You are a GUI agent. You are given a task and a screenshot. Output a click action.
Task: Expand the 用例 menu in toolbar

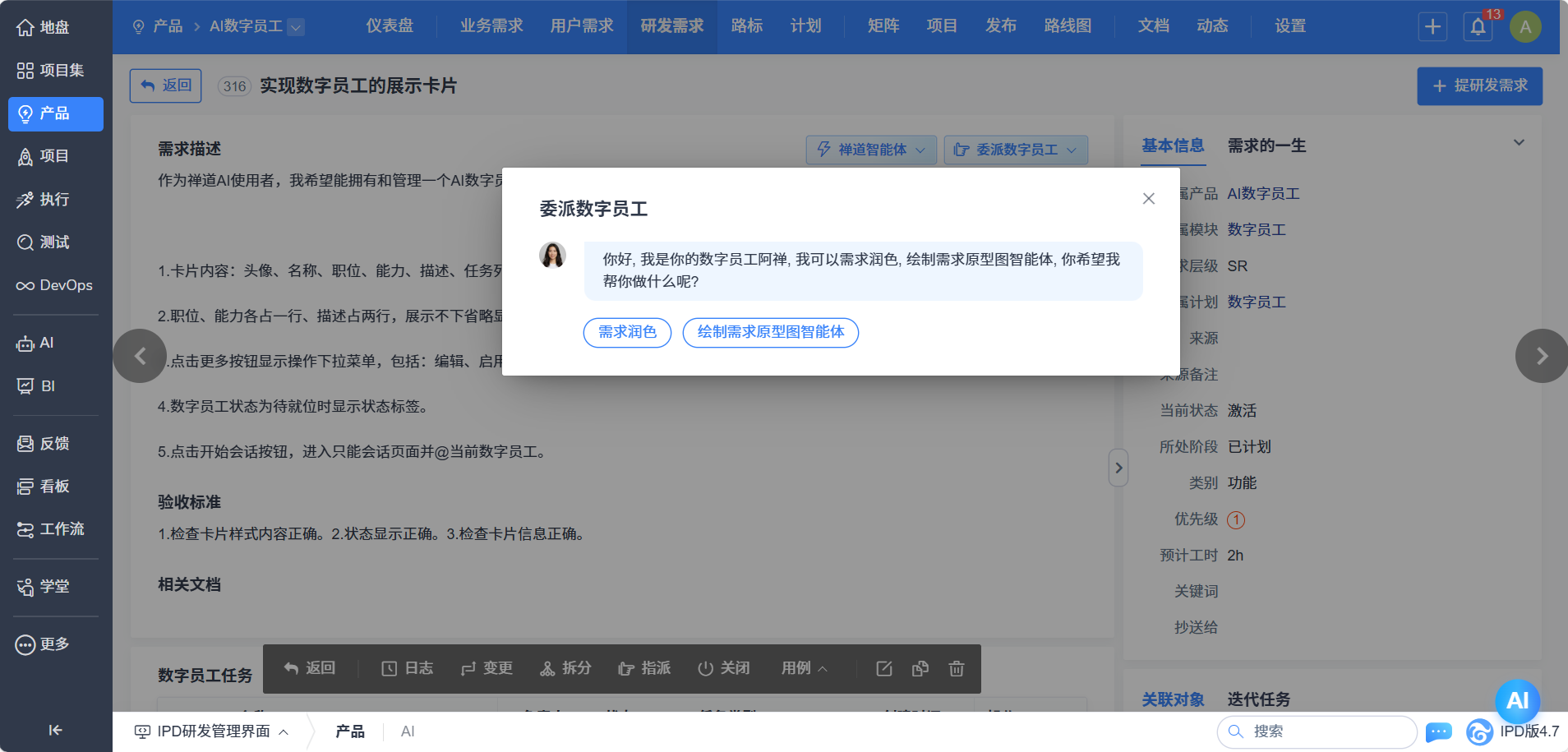click(804, 668)
